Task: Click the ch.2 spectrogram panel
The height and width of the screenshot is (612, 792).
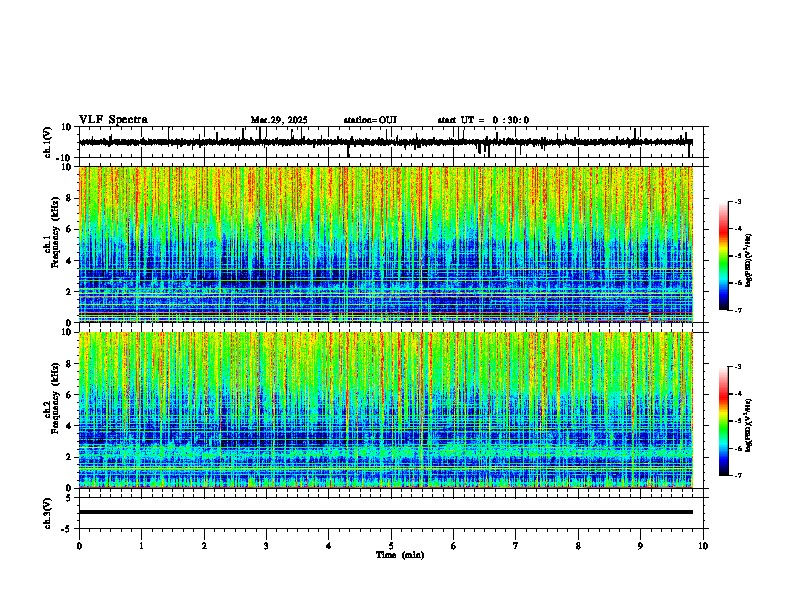Action: (x=386, y=410)
